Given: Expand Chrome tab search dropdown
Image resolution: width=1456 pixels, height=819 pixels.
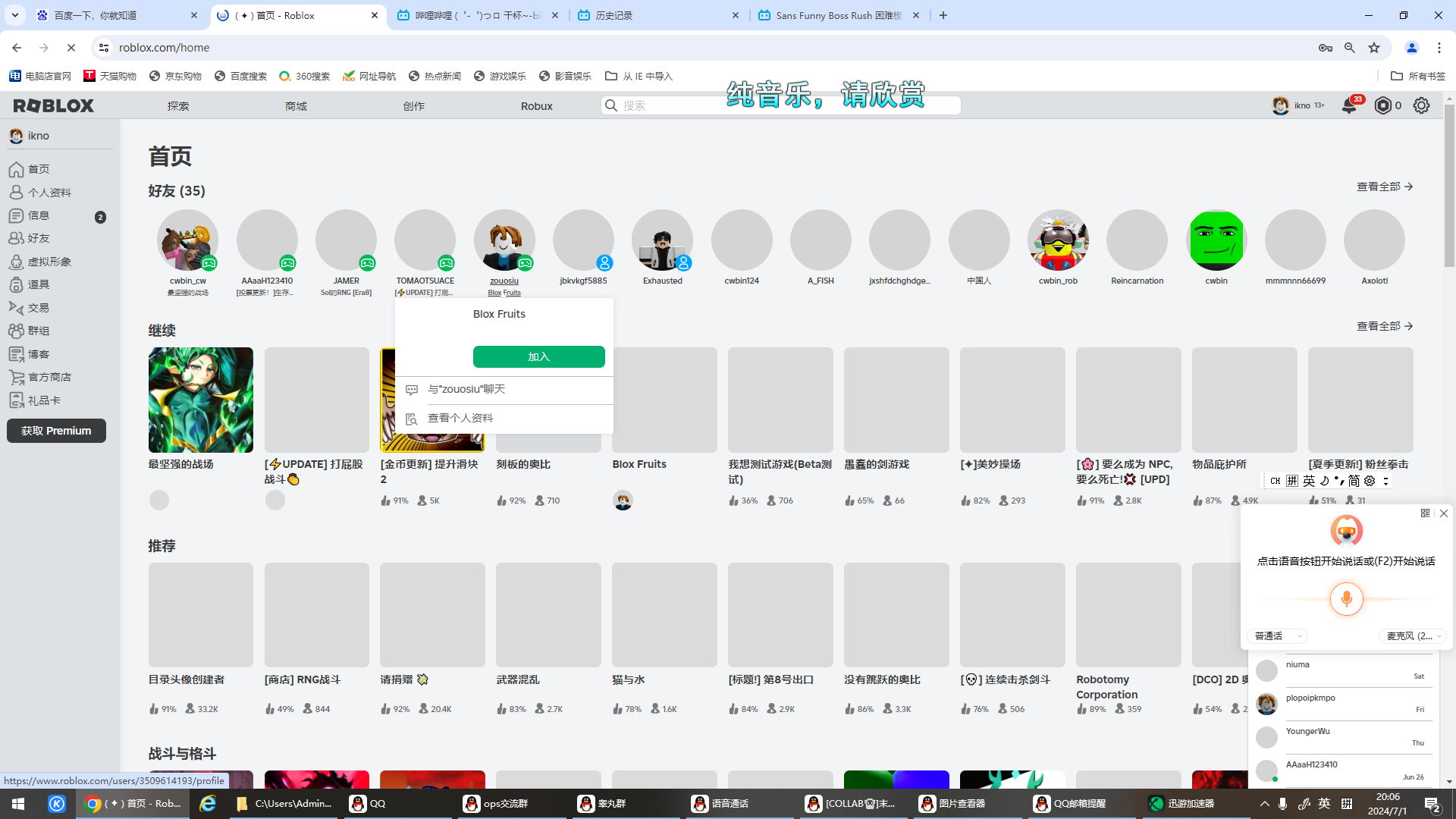Looking at the screenshot, I should [x=15, y=15].
